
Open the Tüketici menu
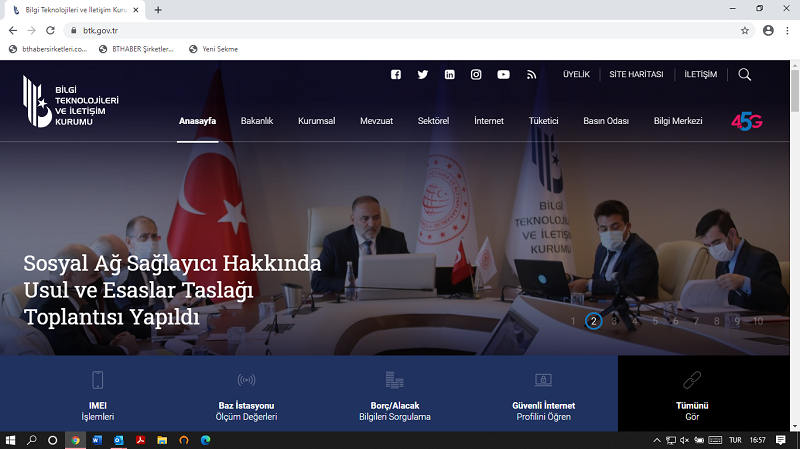pos(543,121)
